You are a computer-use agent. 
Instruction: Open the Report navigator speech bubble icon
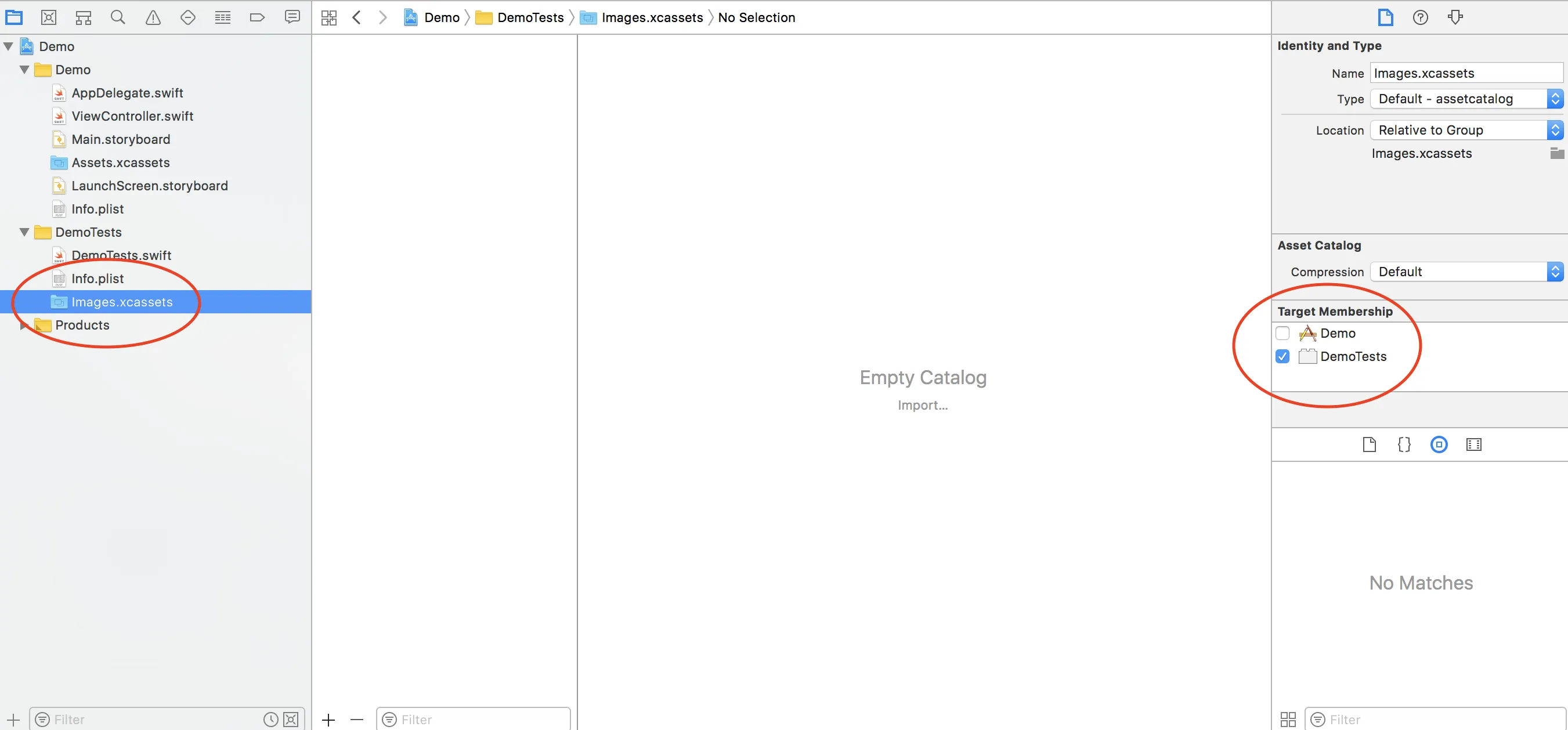[292, 17]
